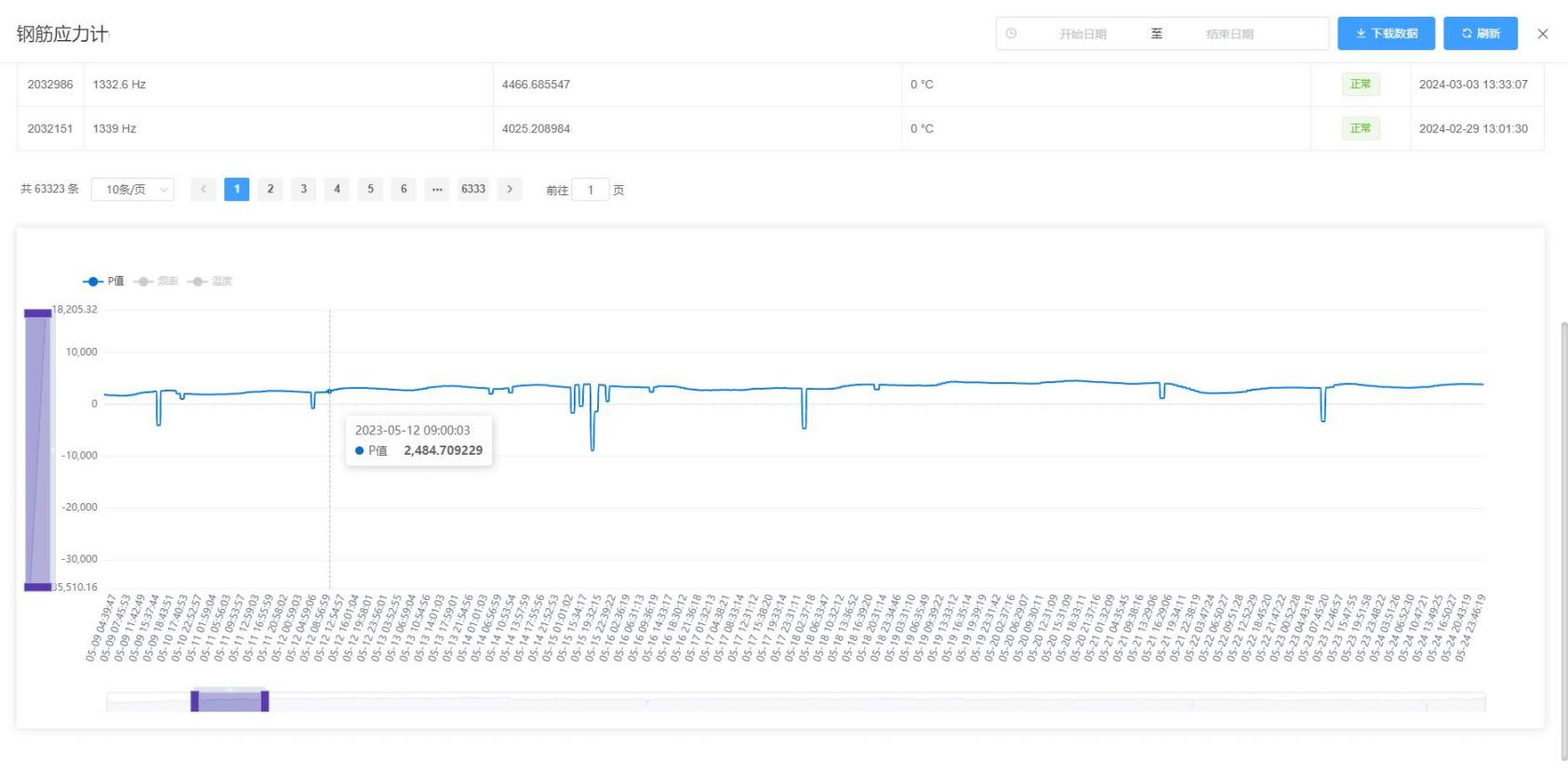Click the pagination ellipsis for more pages
Image resolution: width=1568 pixels, height=771 pixels.
[437, 189]
